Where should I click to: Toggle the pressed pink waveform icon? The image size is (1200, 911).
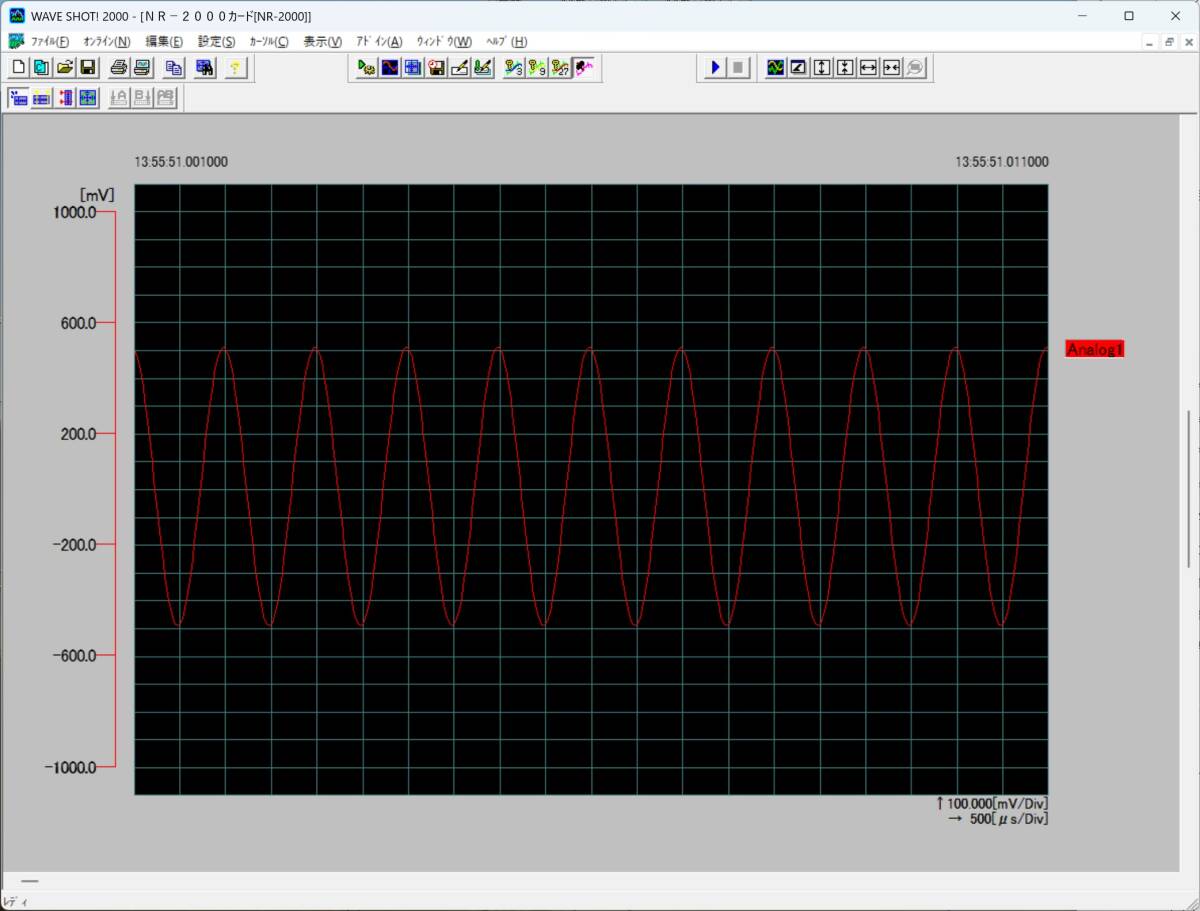[584, 68]
